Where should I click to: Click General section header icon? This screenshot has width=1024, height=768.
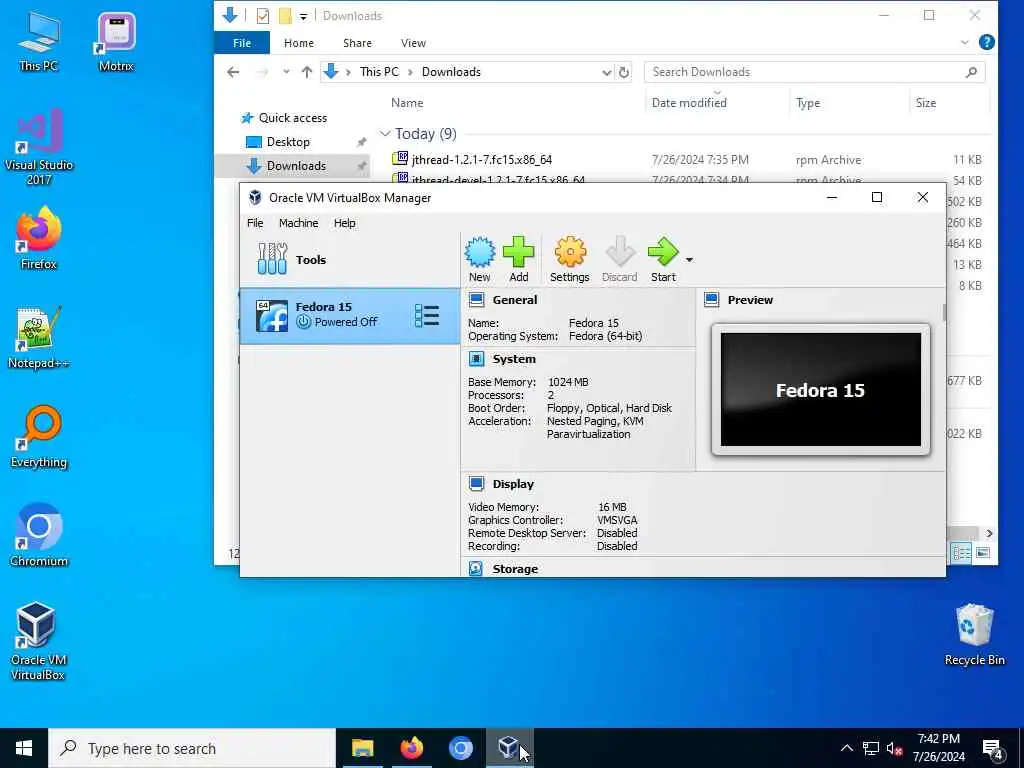[477, 300]
